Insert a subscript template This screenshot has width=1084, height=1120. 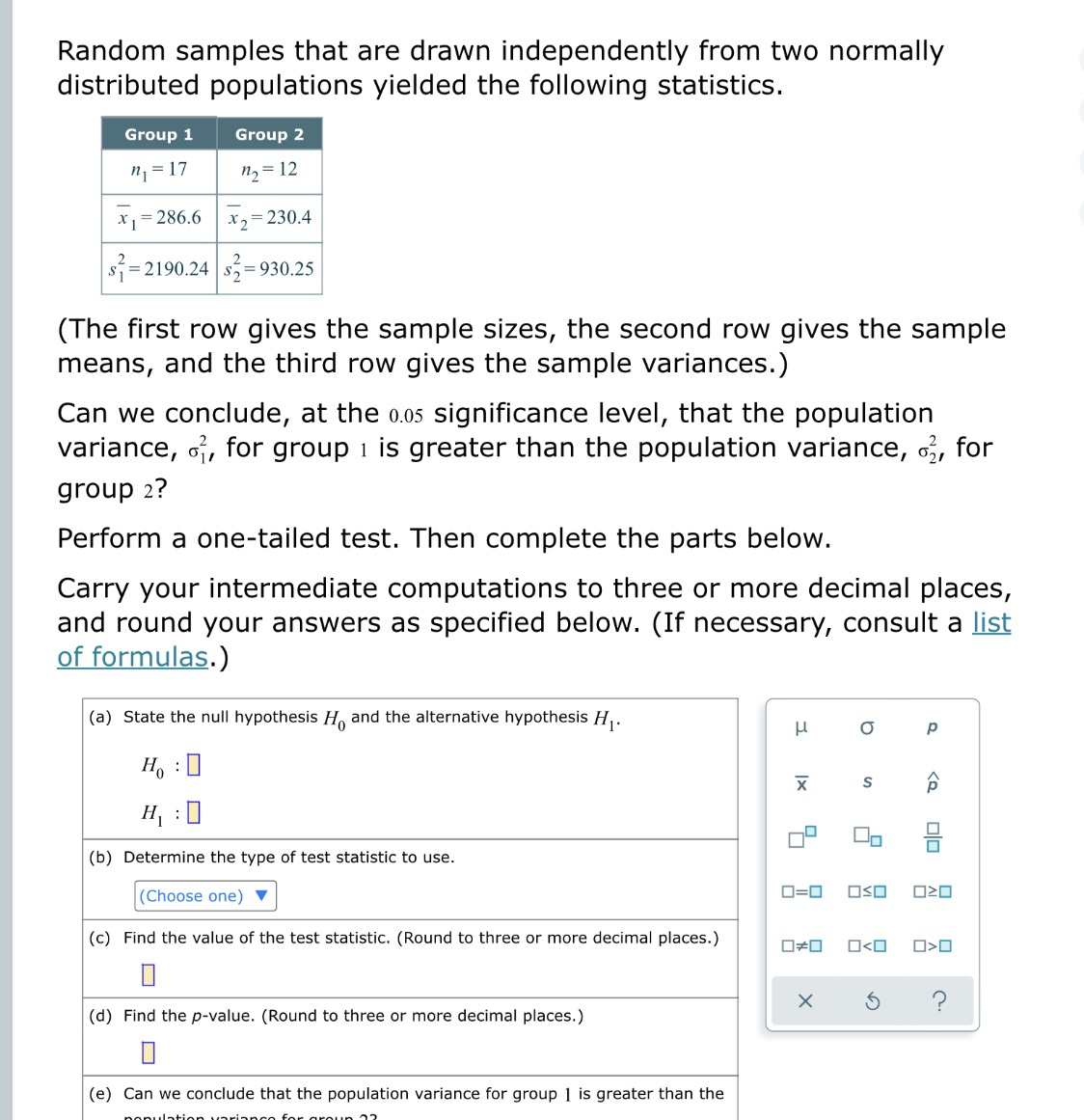coord(866,837)
